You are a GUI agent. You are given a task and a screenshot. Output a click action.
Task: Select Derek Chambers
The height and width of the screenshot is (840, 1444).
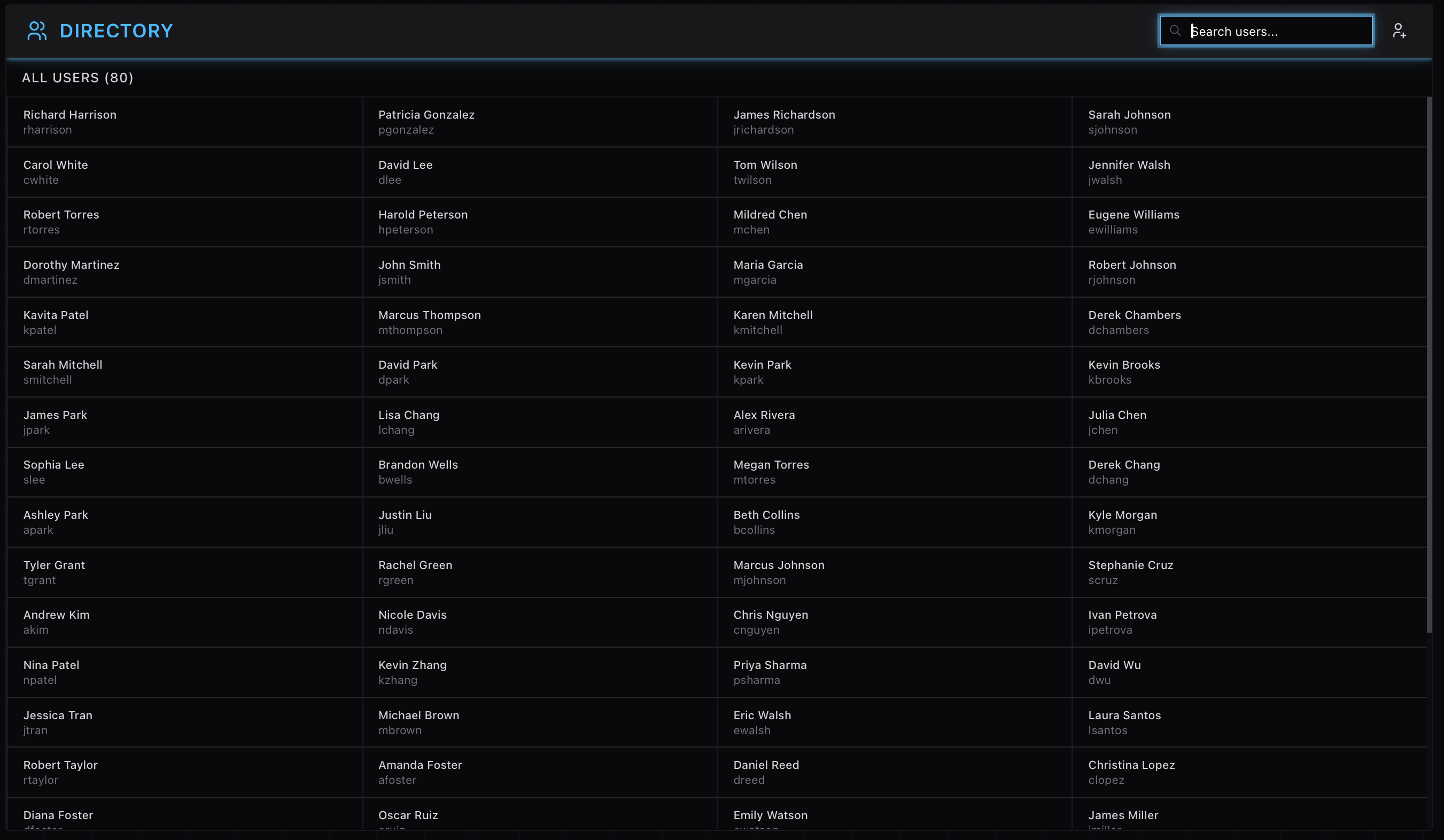[x=1249, y=323]
